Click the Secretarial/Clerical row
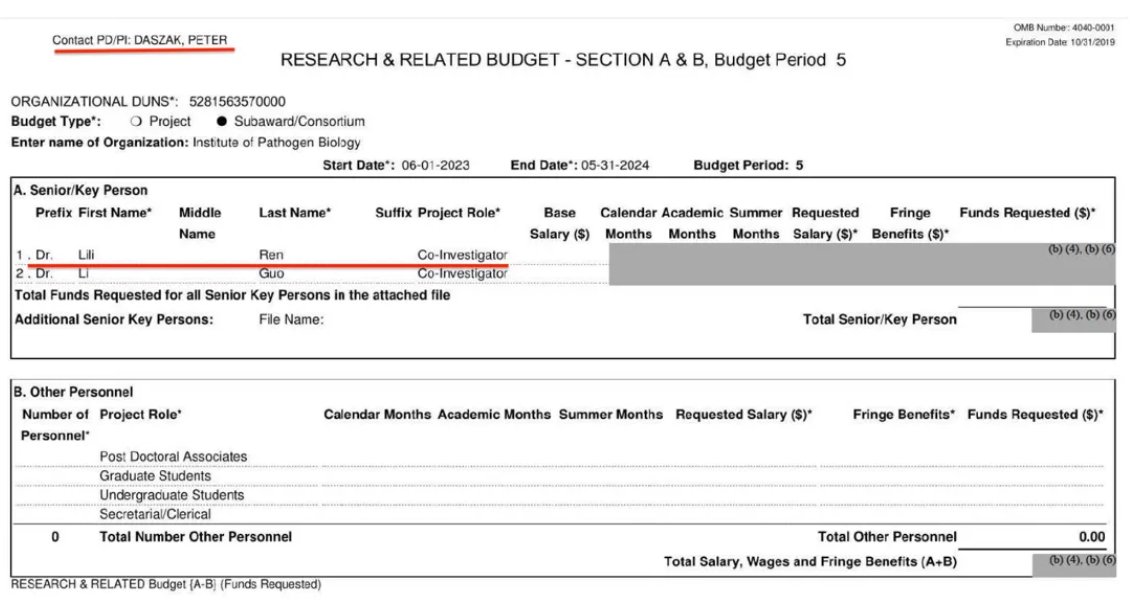The image size is (1136, 610). point(155,514)
